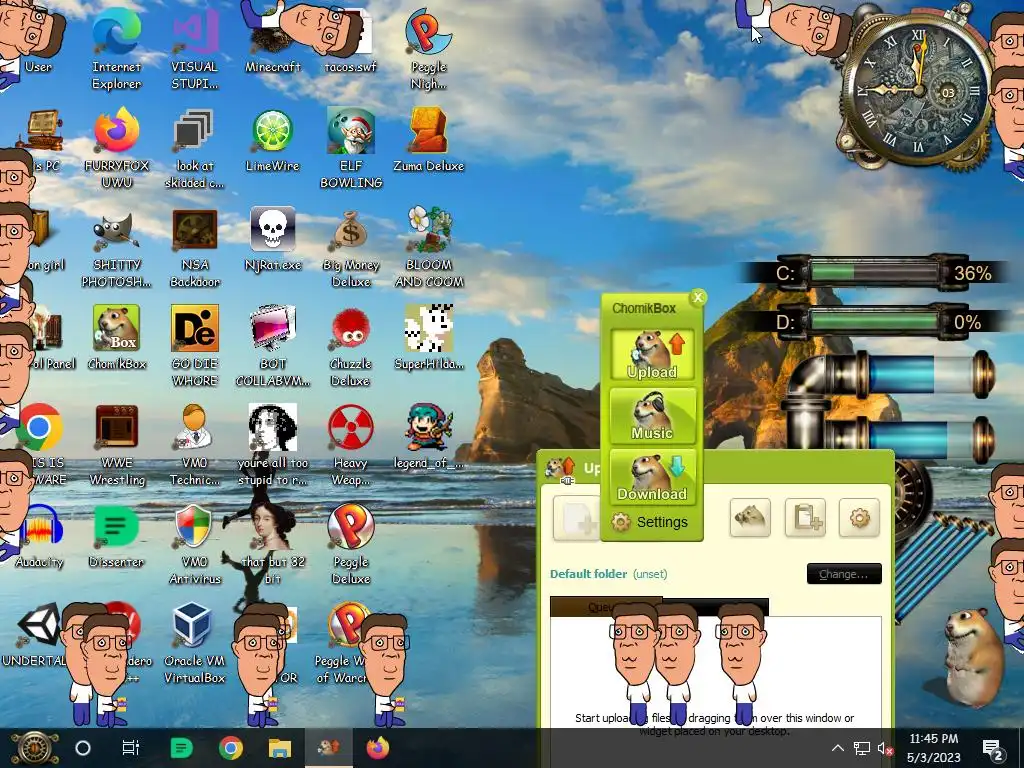The width and height of the screenshot is (1024, 768).
Task: Click the Upload button in ChomikBox widget
Action: (652, 354)
